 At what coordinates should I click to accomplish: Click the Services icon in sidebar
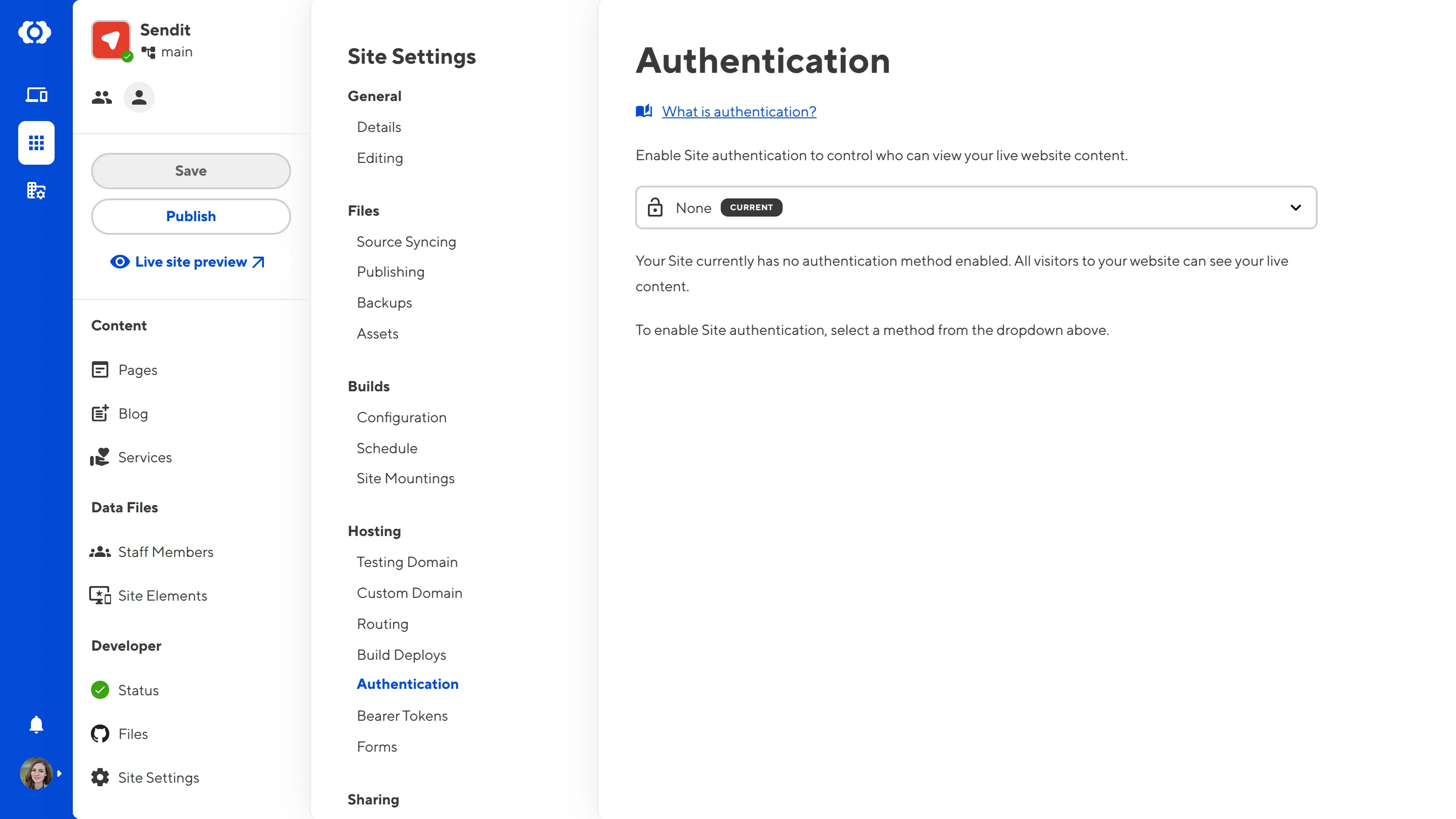pos(100,457)
